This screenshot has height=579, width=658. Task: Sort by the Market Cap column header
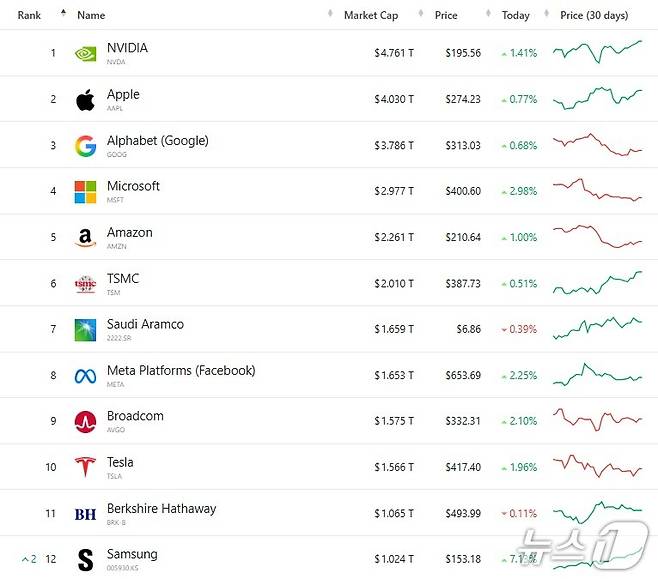[x=370, y=15]
